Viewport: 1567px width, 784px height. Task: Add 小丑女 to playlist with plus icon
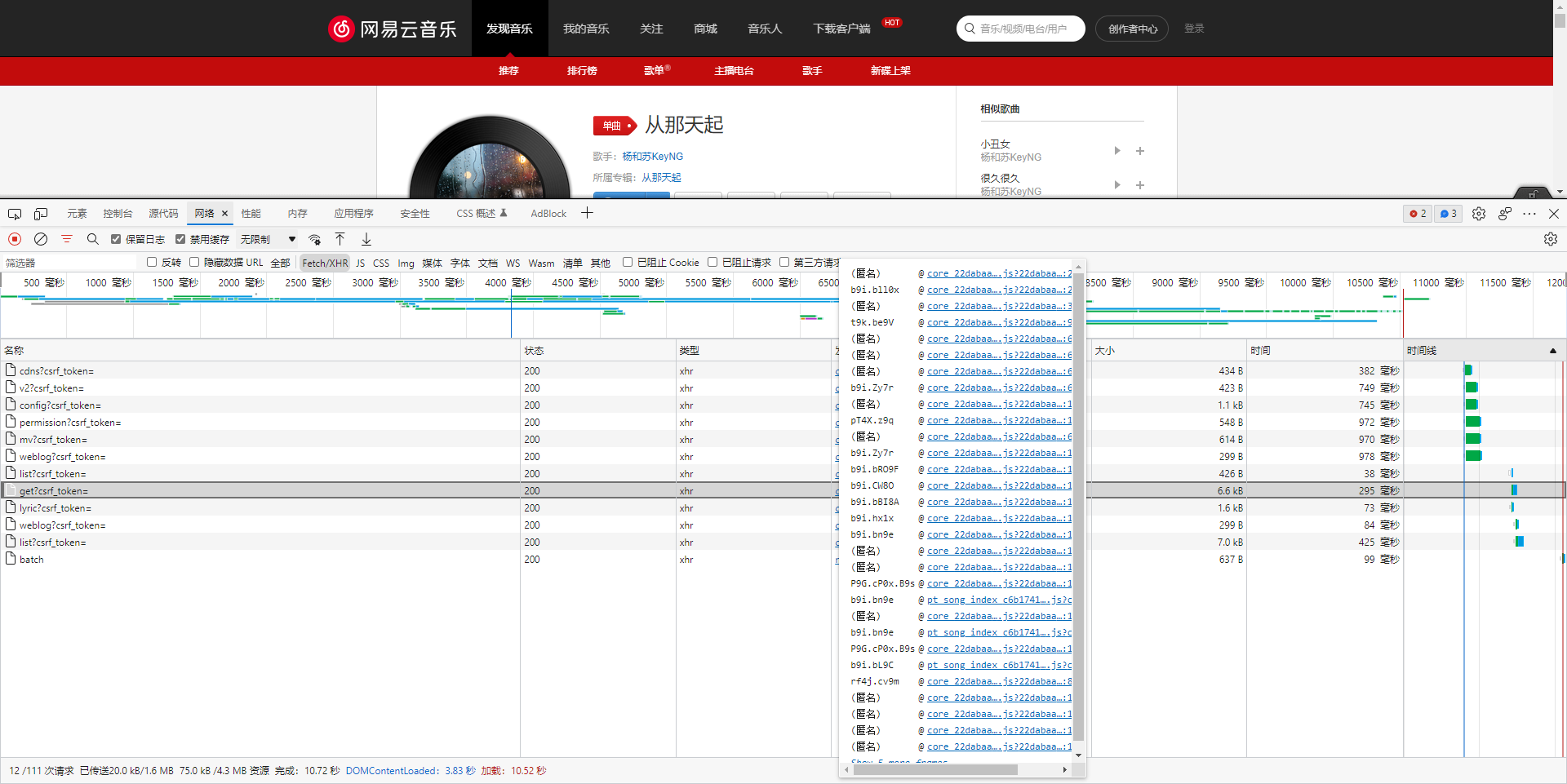tap(1140, 151)
